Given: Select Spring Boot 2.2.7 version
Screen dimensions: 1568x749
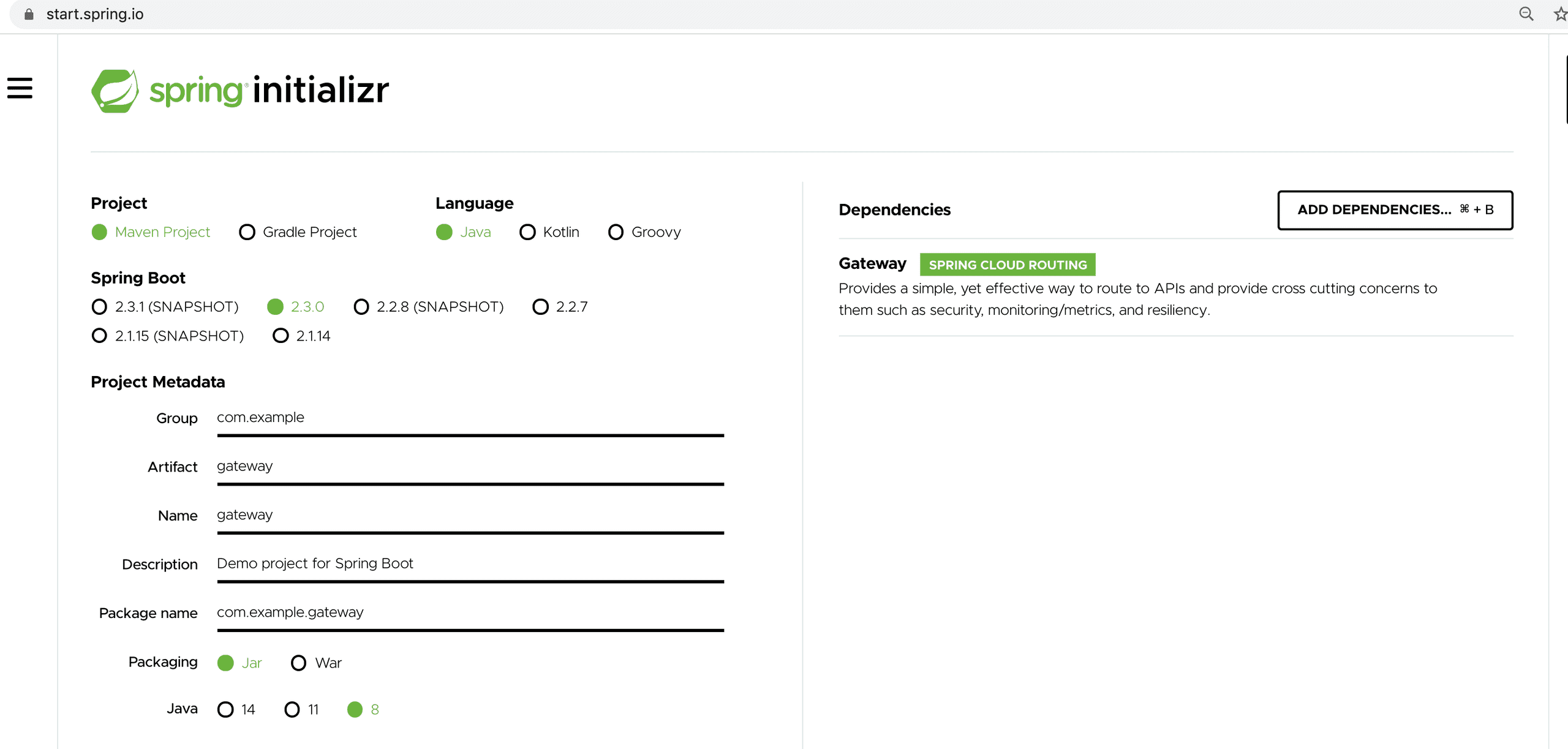Looking at the screenshot, I should (560, 307).
